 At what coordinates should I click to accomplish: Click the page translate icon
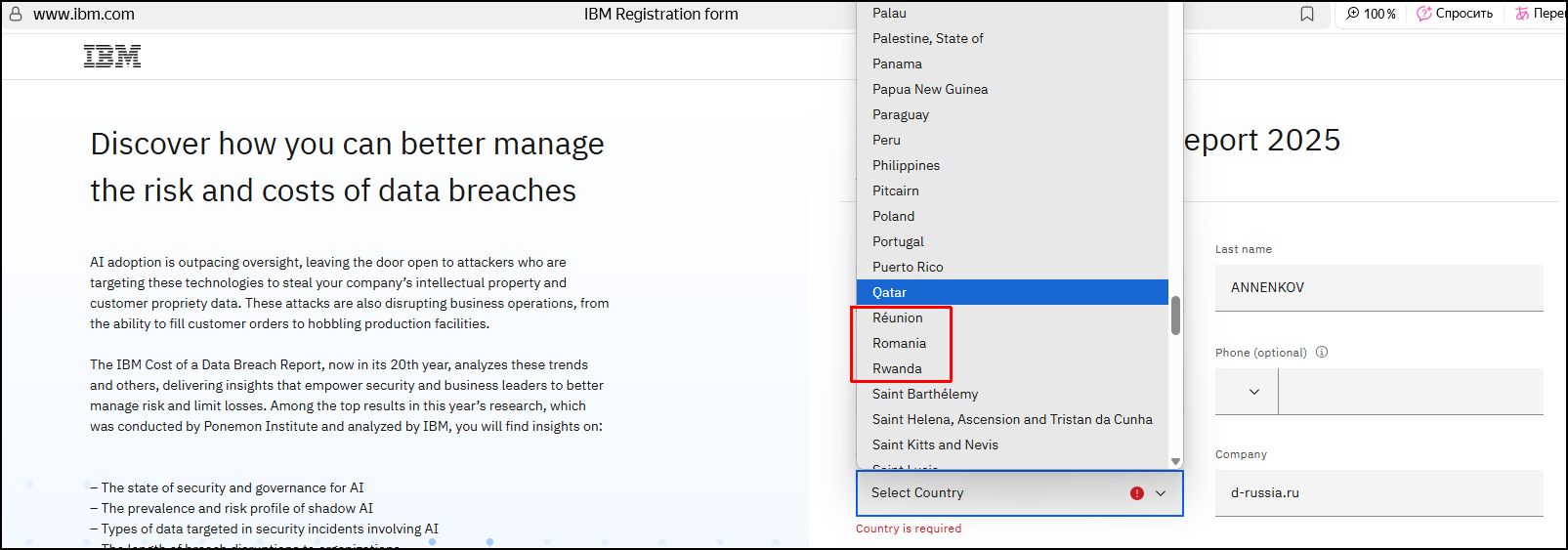pyautogui.click(x=1522, y=14)
